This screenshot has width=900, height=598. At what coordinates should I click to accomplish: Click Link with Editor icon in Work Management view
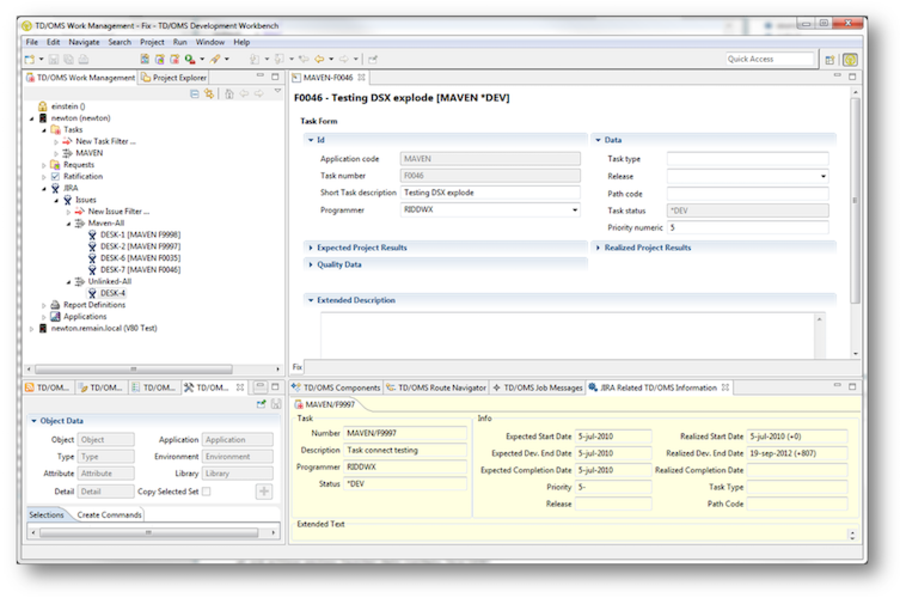tap(209, 94)
